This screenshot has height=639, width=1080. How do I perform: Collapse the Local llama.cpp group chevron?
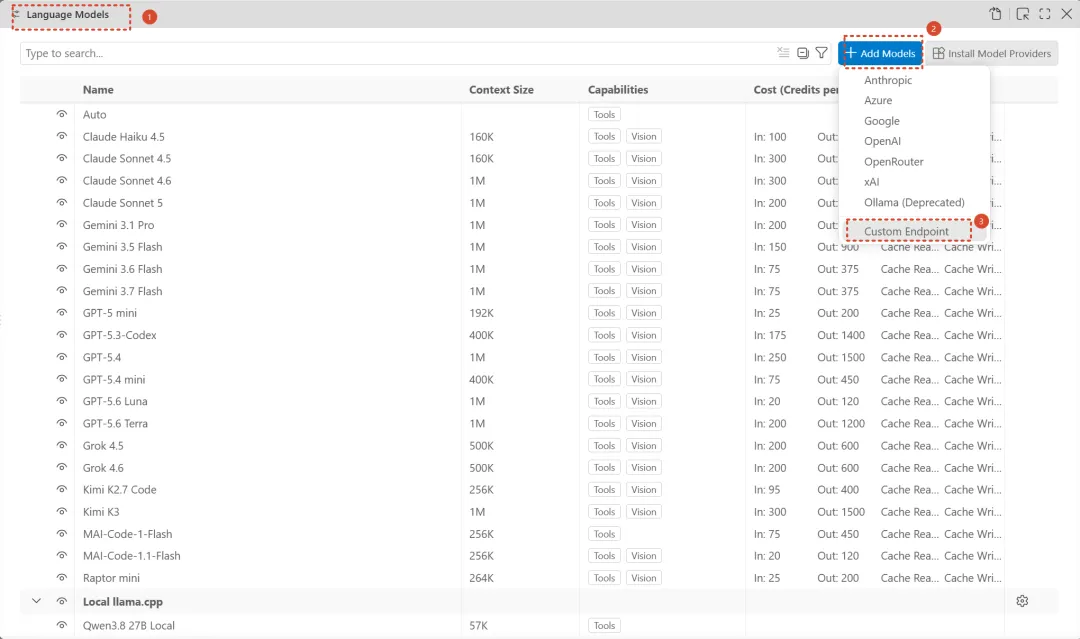coord(37,601)
